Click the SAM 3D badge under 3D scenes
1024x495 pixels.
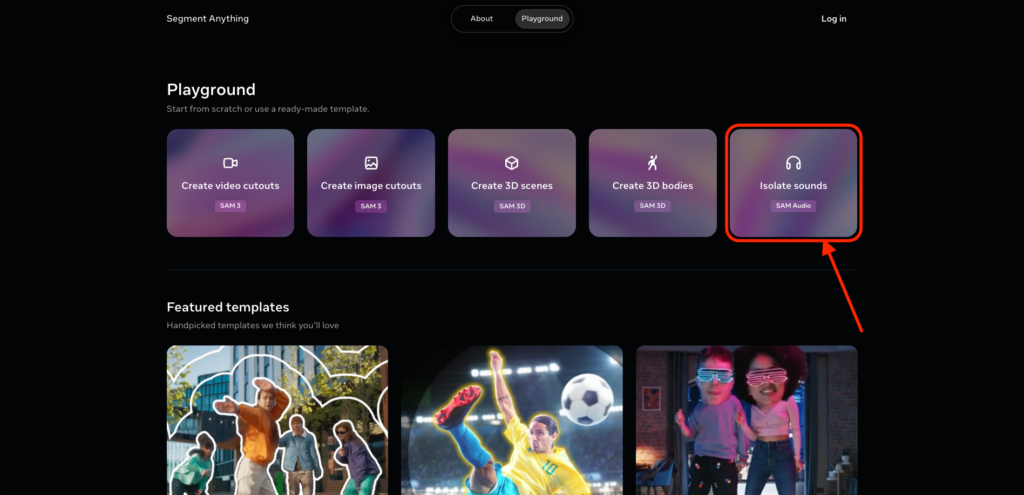tap(511, 206)
